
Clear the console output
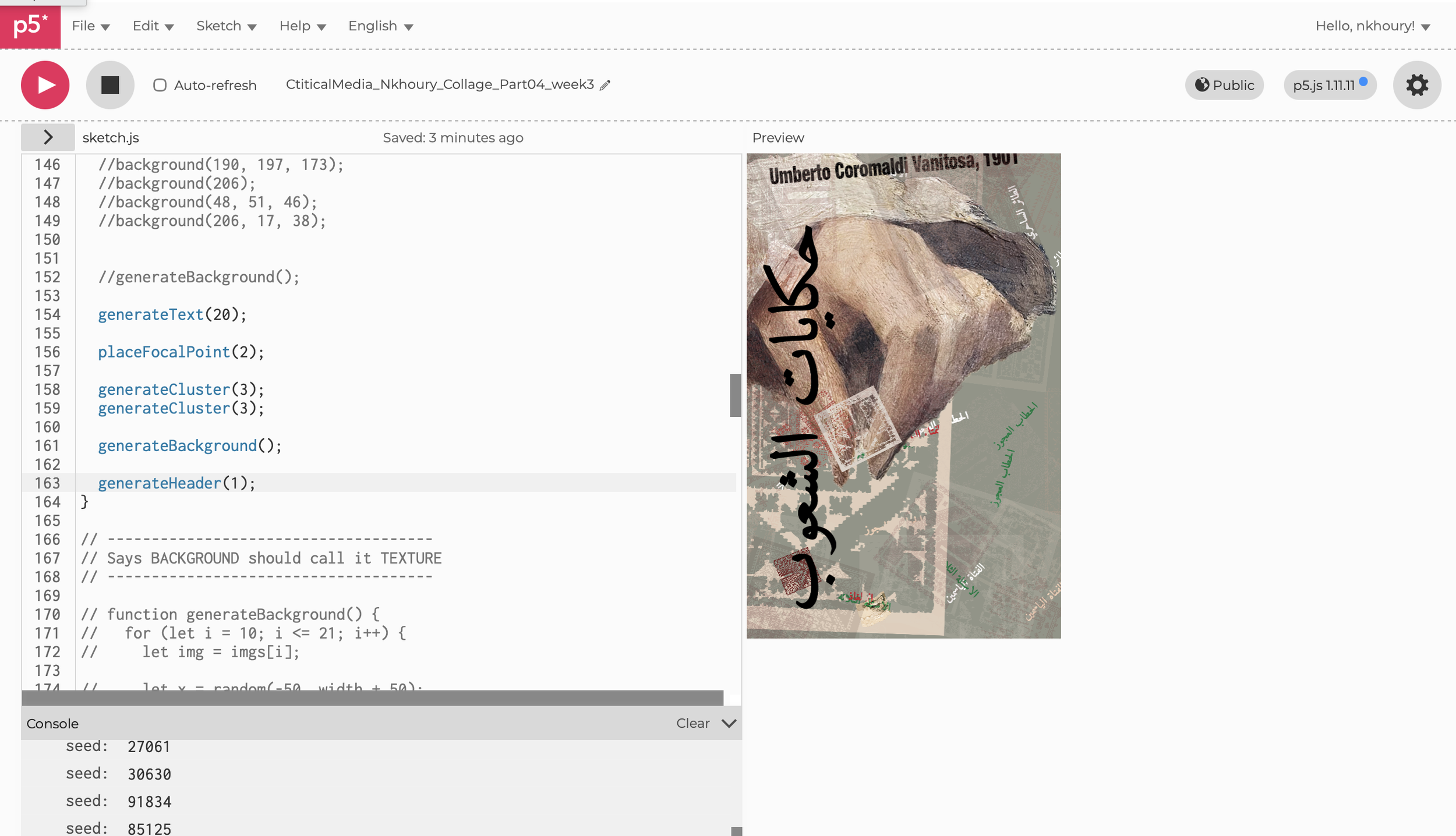click(692, 723)
